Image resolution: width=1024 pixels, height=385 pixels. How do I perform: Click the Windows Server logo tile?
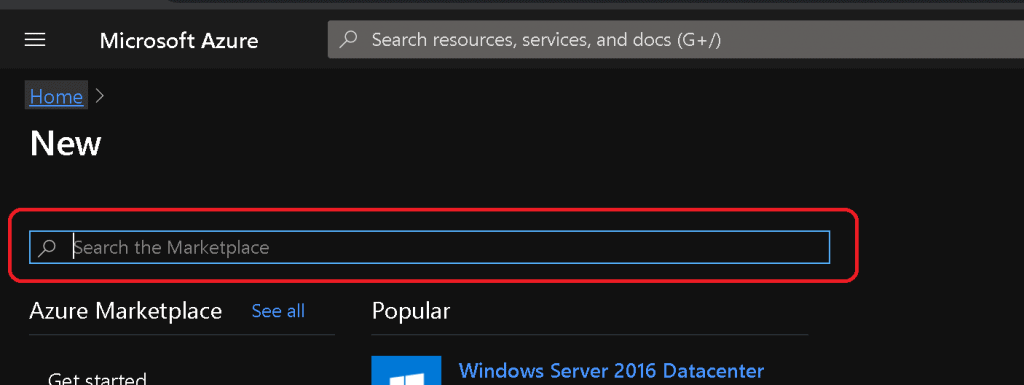tap(406, 371)
